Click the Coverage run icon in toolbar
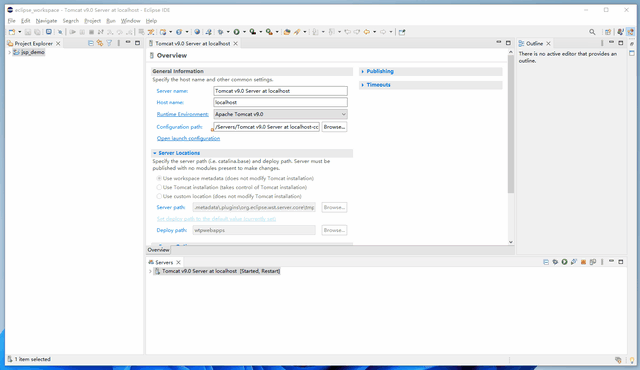 click(x=253, y=32)
